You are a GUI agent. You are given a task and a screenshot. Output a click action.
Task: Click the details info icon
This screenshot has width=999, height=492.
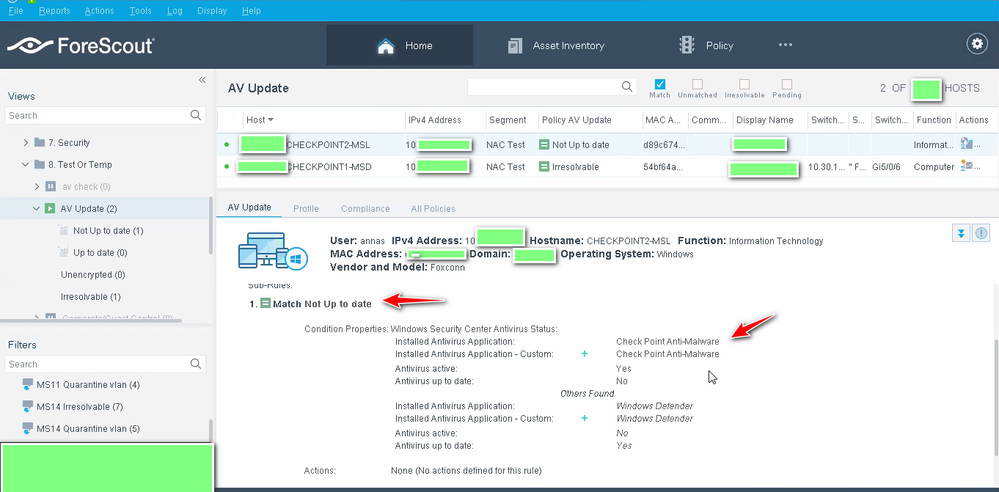(981, 233)
